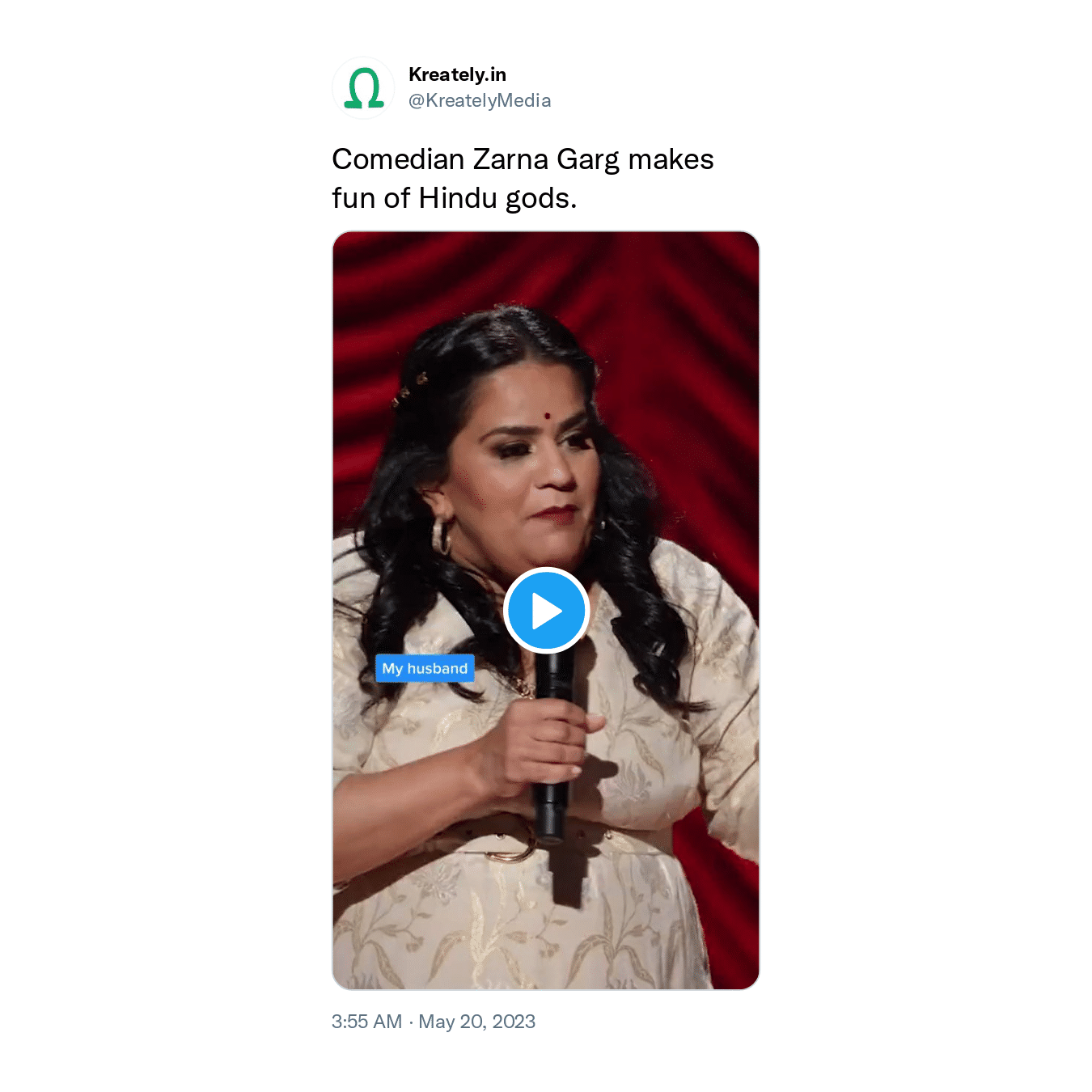
Task: Click the 'My husband' video caption label
Action: click(x=425, y=668)
